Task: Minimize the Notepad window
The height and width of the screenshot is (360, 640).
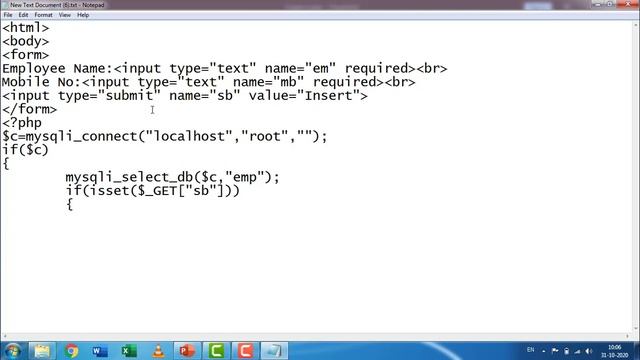Action: coord(598,4)
